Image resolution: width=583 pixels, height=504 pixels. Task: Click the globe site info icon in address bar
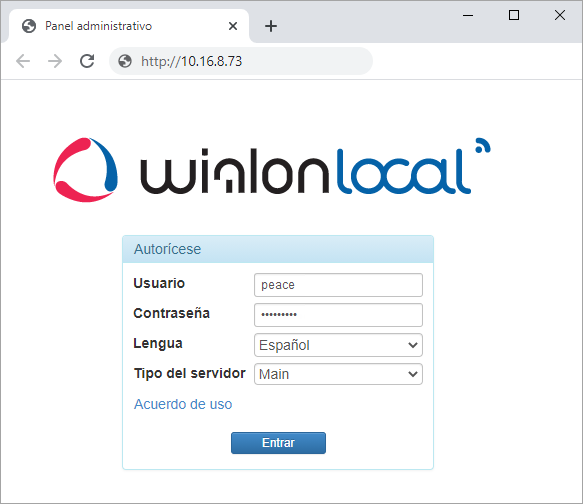[125, 61]
